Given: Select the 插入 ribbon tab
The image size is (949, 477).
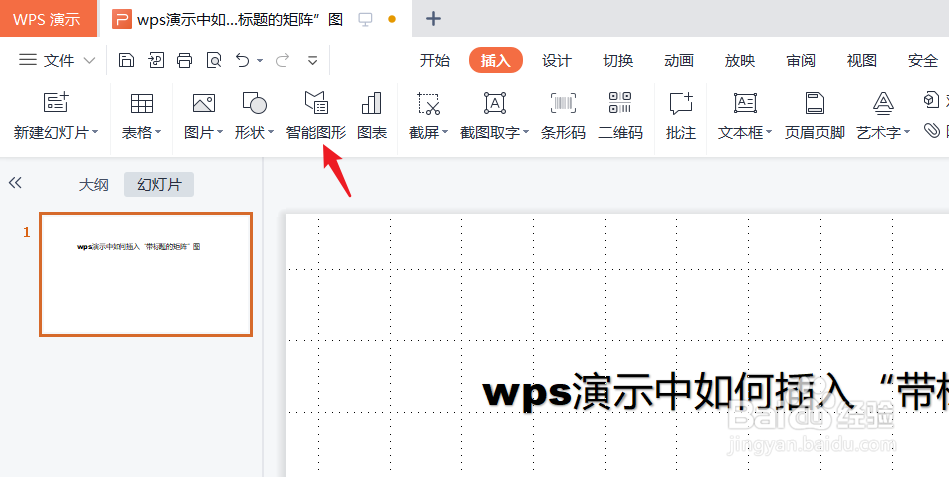Looking at the screenshot, I should (x=496, y=61).
